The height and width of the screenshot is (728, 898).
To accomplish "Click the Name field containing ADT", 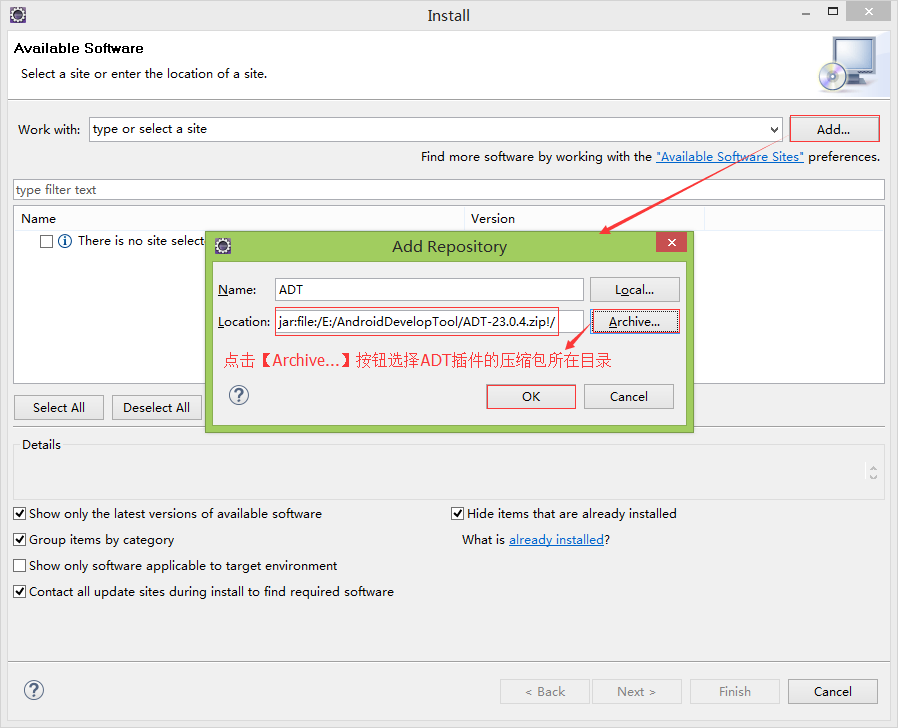I will 429,290.
